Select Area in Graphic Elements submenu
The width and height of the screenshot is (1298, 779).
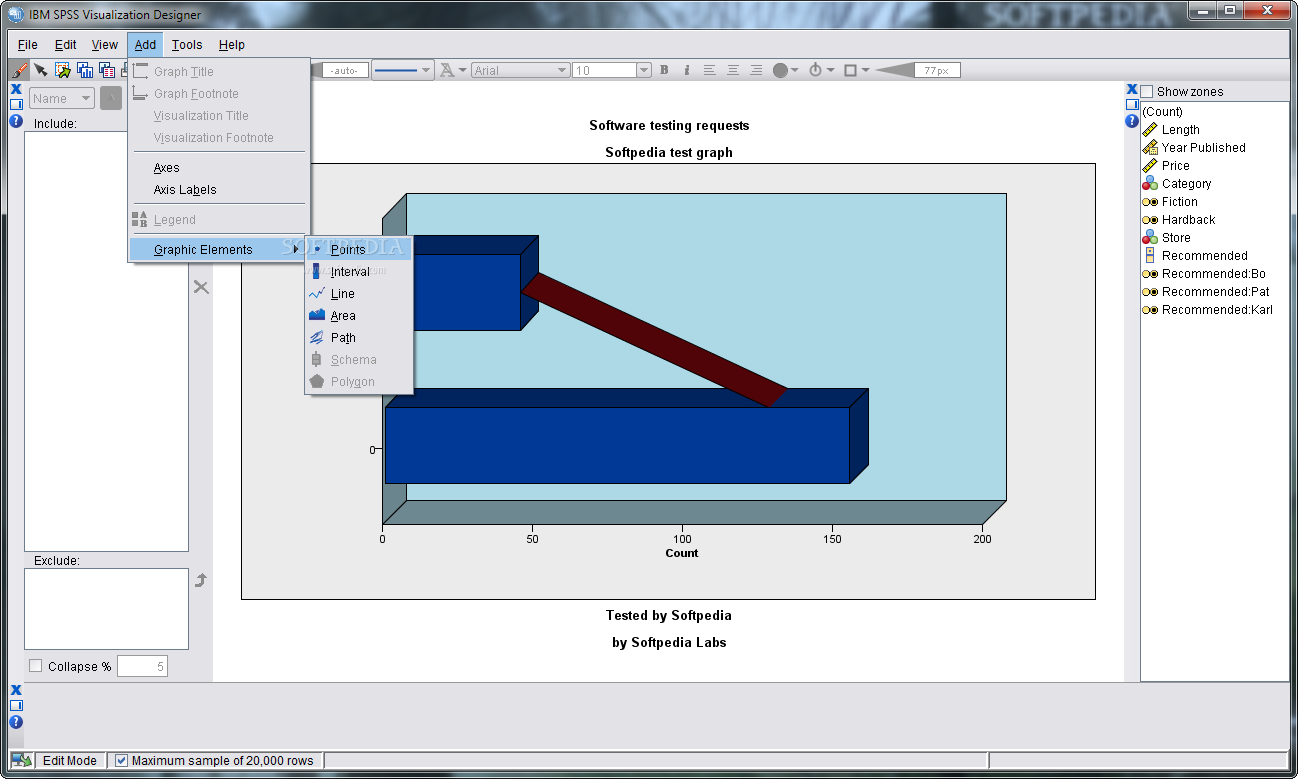(359, 316)
